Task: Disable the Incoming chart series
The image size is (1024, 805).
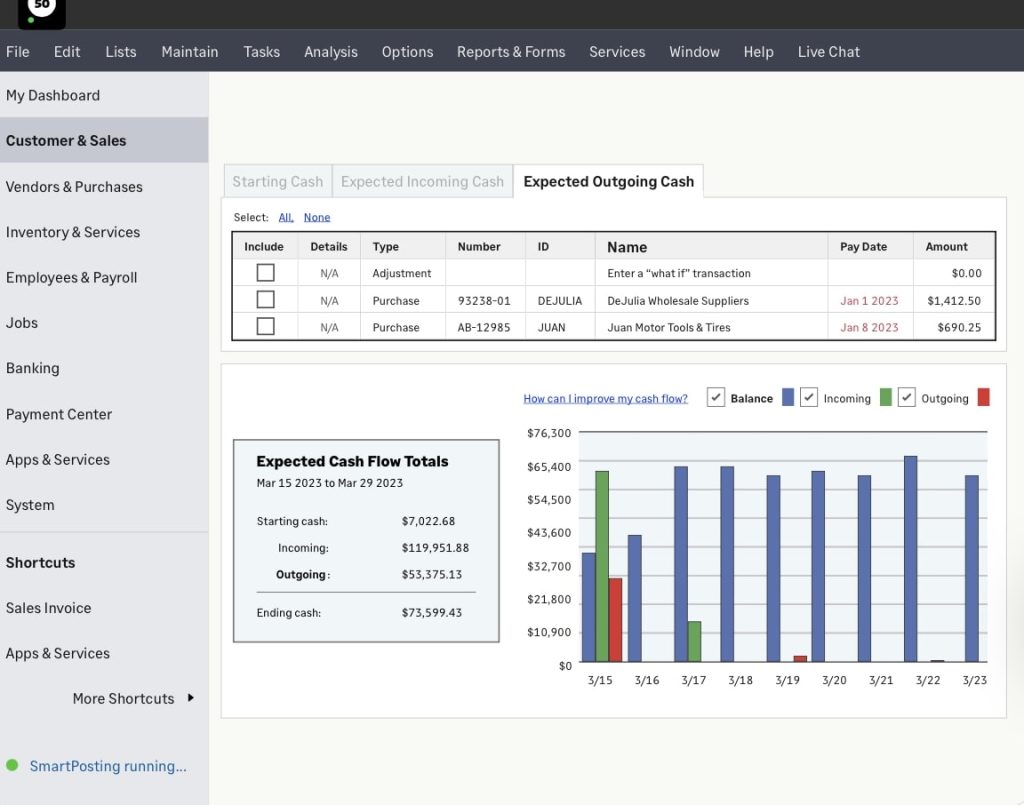Action: [x=809, y=397]
